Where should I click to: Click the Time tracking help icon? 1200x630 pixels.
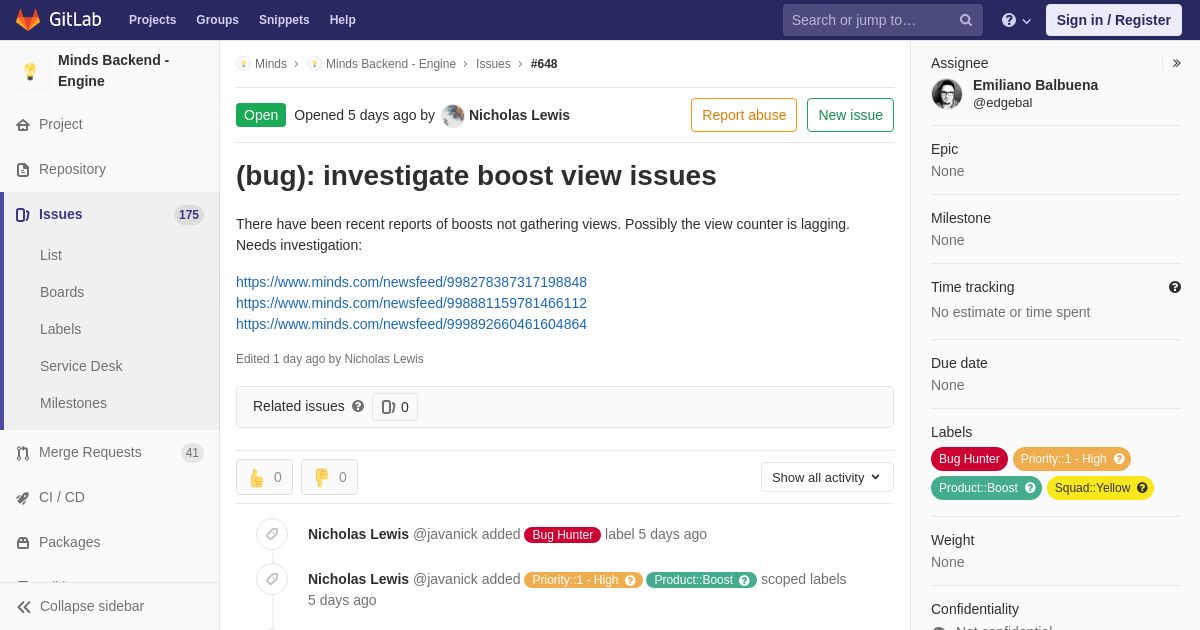tap(1175, 287)
